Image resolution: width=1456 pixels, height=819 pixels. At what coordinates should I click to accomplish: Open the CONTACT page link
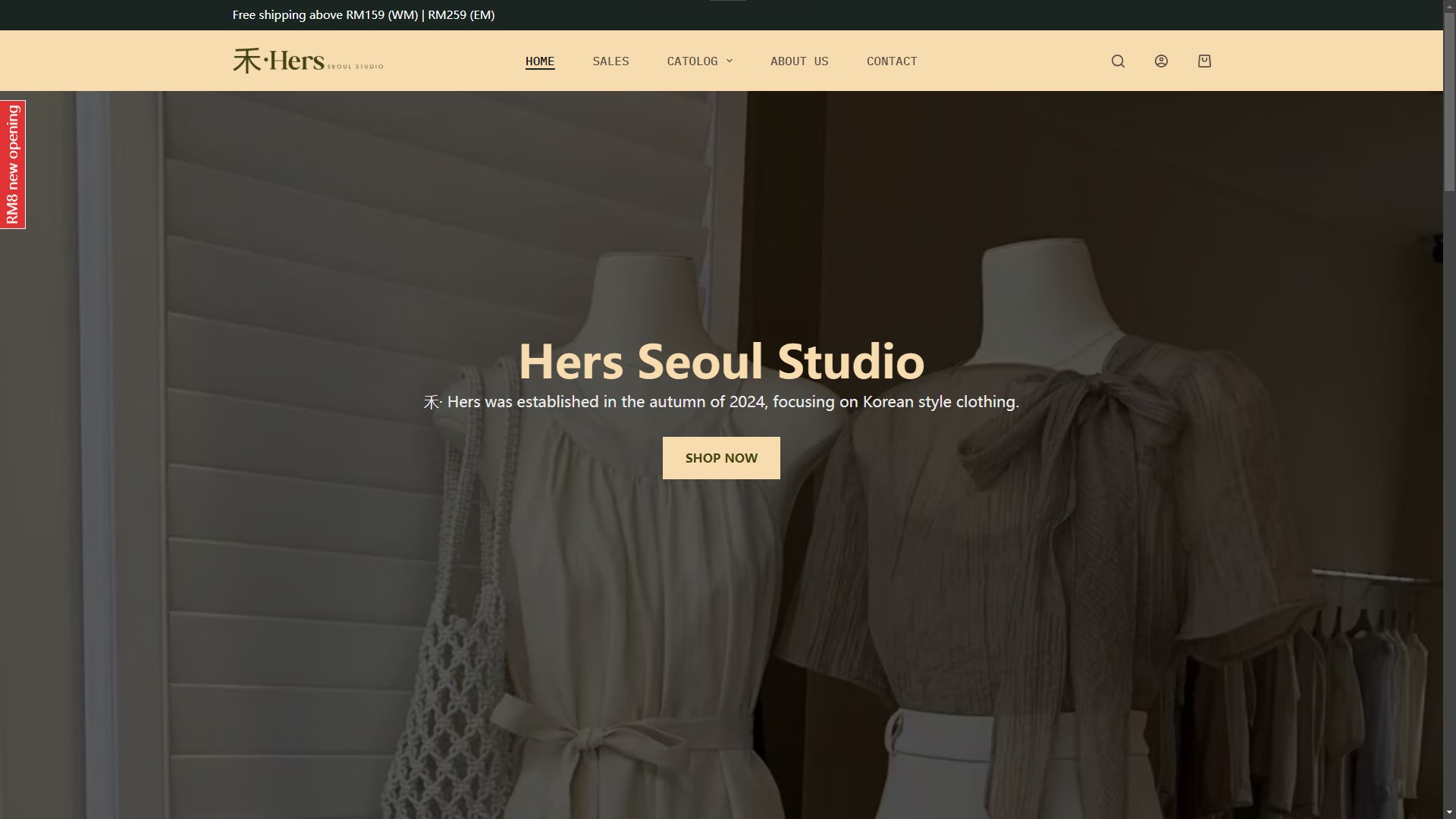coord(892,61)
